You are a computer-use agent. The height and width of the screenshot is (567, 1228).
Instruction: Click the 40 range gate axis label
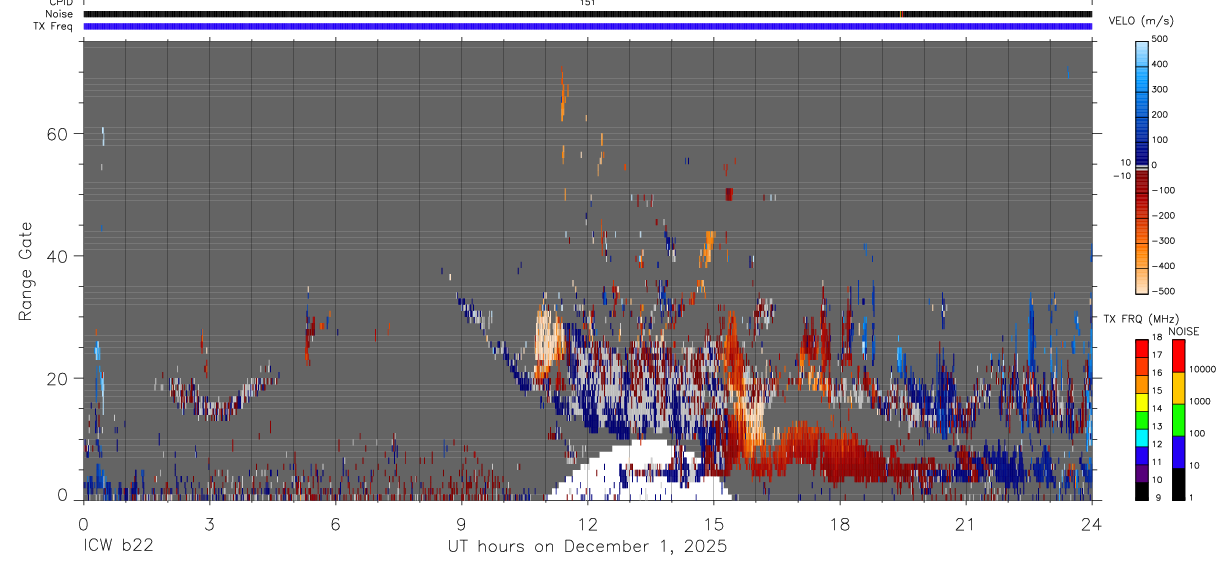(x=55, y=256)
